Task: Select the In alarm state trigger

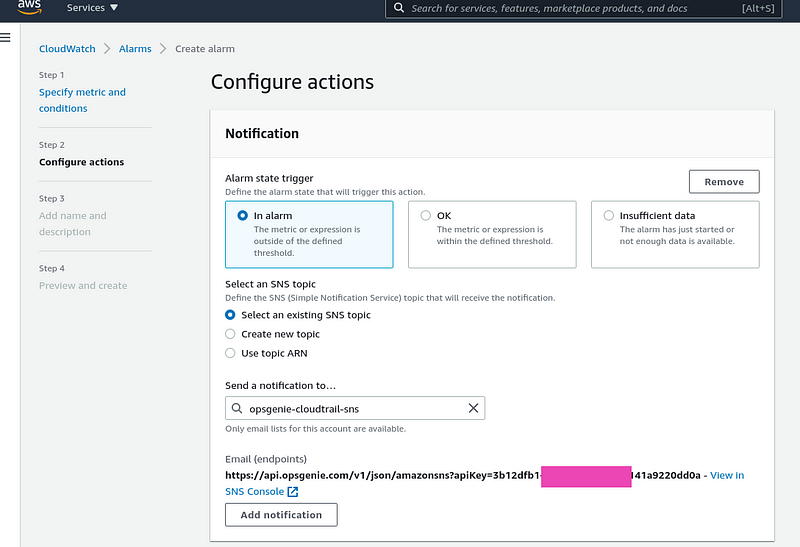Action: coord(309,234)
